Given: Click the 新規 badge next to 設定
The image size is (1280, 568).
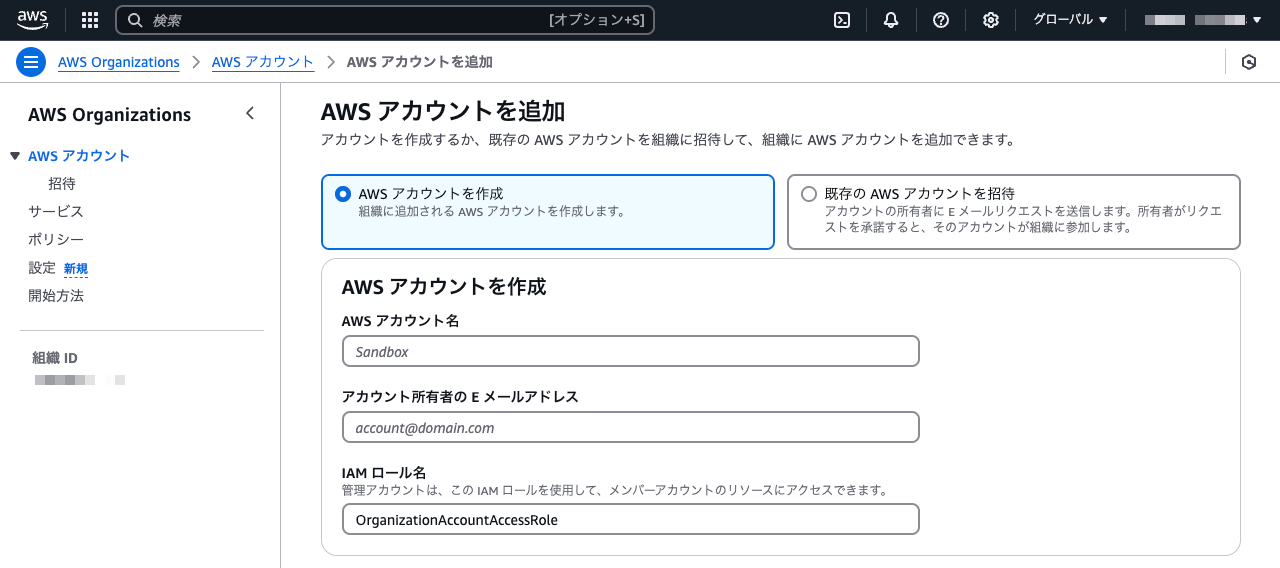Looking at the screenshot, I should pos(76,268).
